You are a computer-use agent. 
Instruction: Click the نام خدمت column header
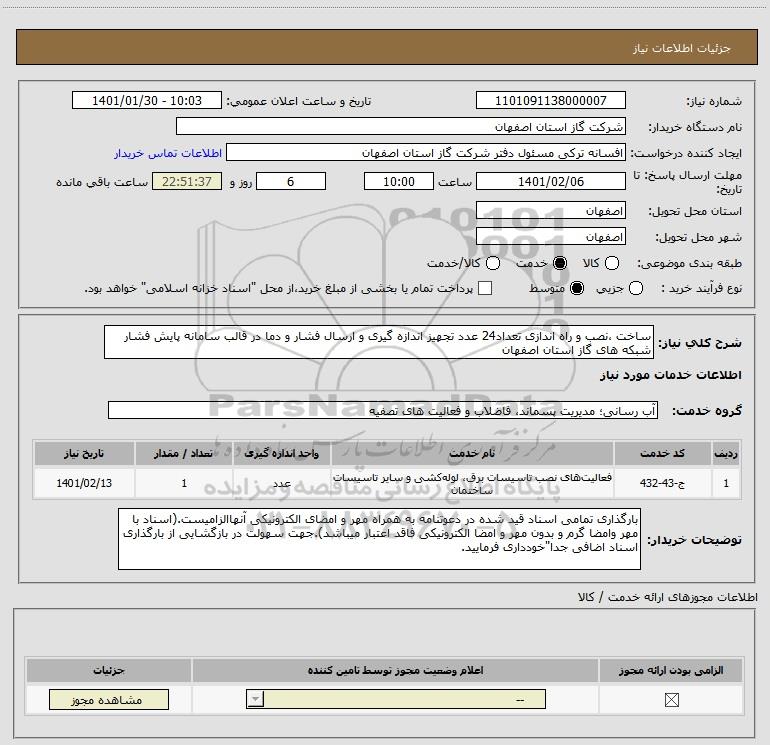[472, 453]
